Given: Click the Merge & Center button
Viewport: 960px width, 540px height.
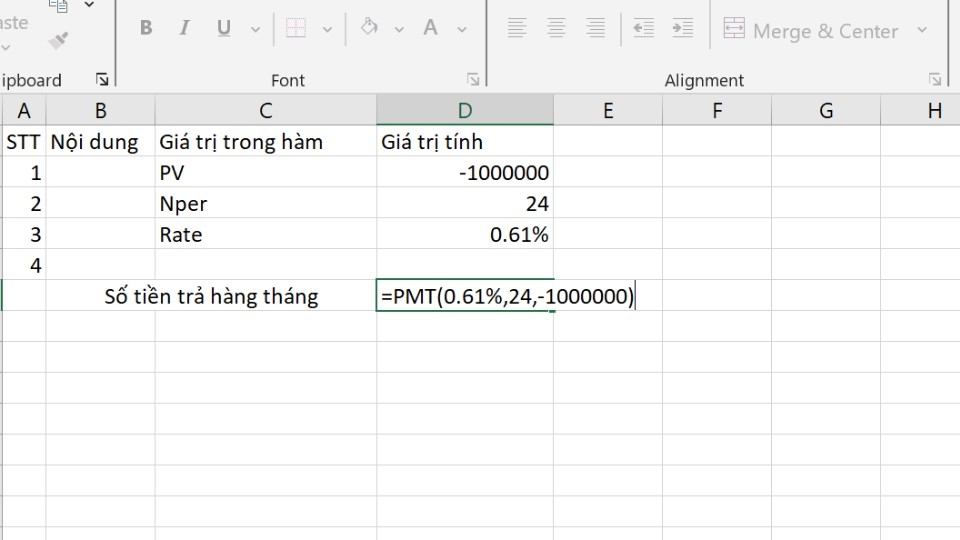Looking at the screenshot, I should (811, 30).
